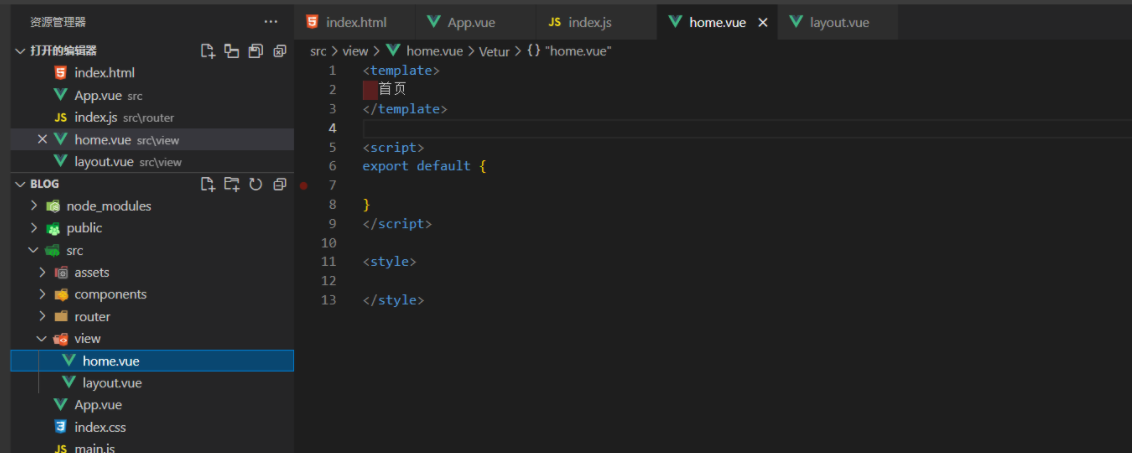Screen dimensions: 1138x453
Task: Click the export default text on line 6
Action: click(417, 166)
